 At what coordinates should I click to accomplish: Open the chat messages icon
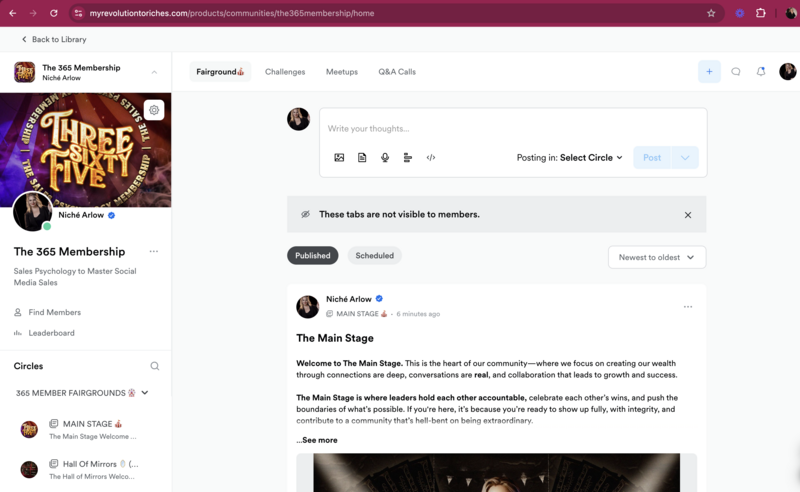tap(736, 72)
